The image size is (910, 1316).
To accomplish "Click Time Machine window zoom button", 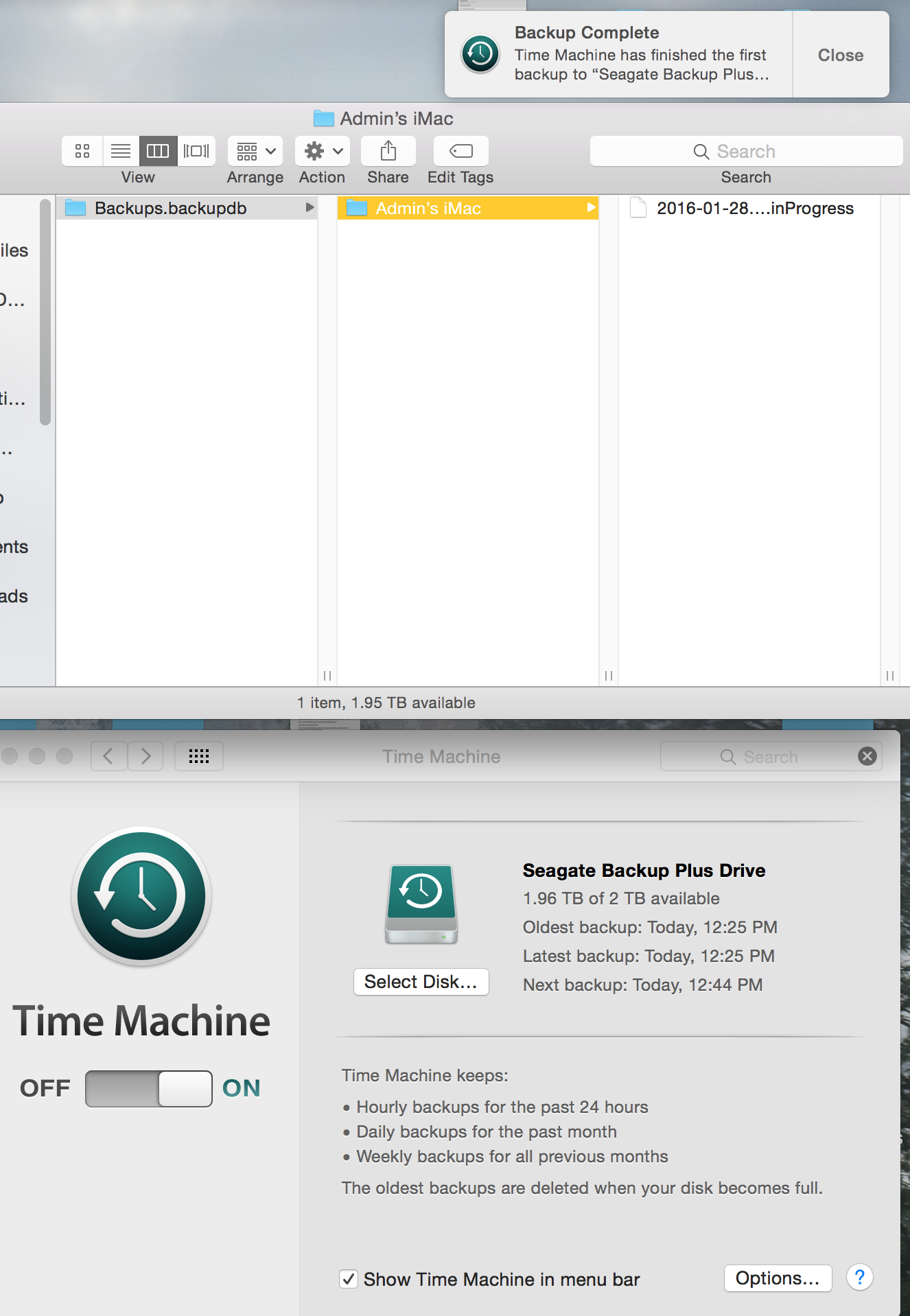I will point(65,755).
